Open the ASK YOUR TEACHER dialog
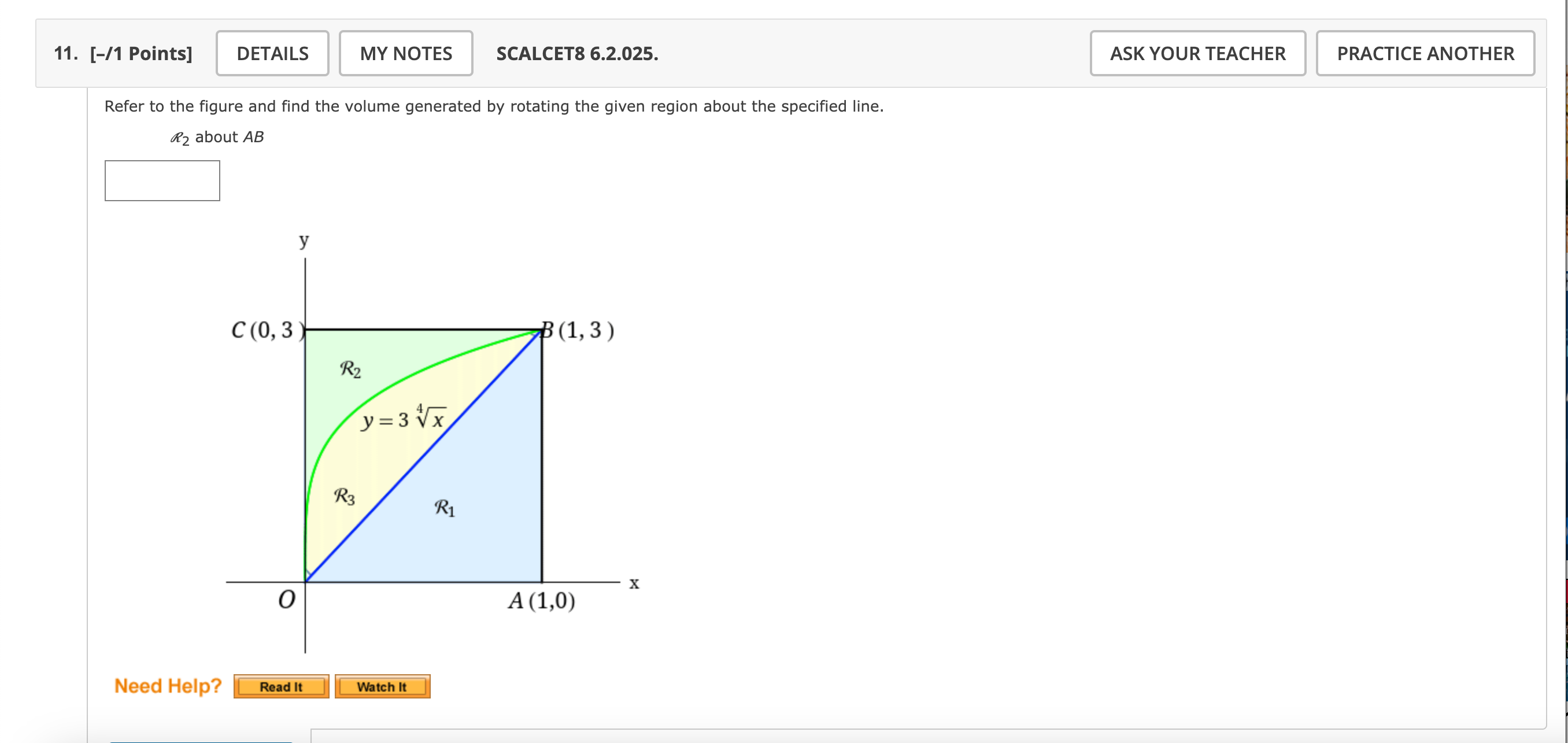The height and width of the screenshot is (743, 1568). pos(1196,54)
